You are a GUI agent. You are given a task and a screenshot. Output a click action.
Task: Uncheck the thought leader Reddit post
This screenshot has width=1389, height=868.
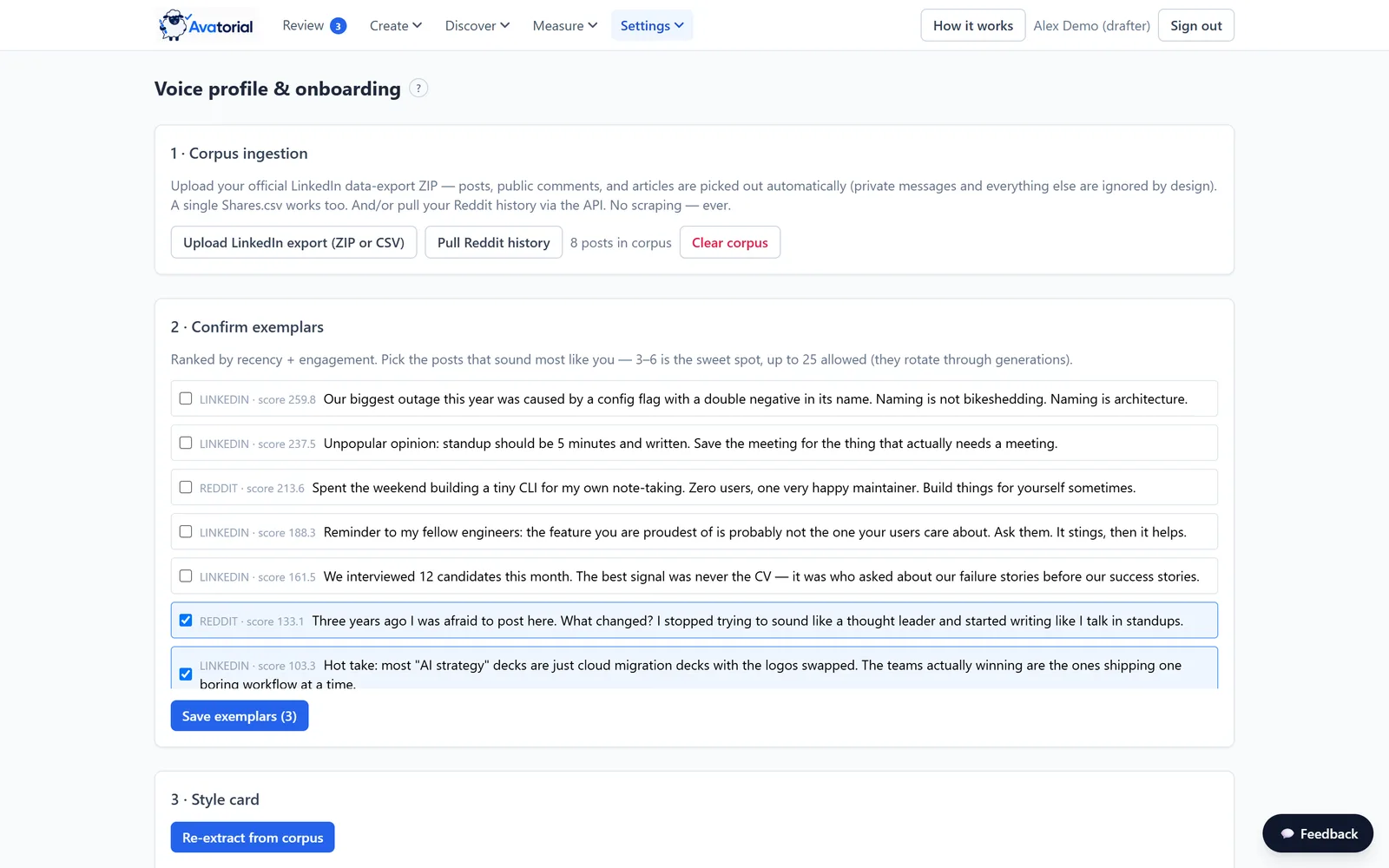[x=186, y=620]
